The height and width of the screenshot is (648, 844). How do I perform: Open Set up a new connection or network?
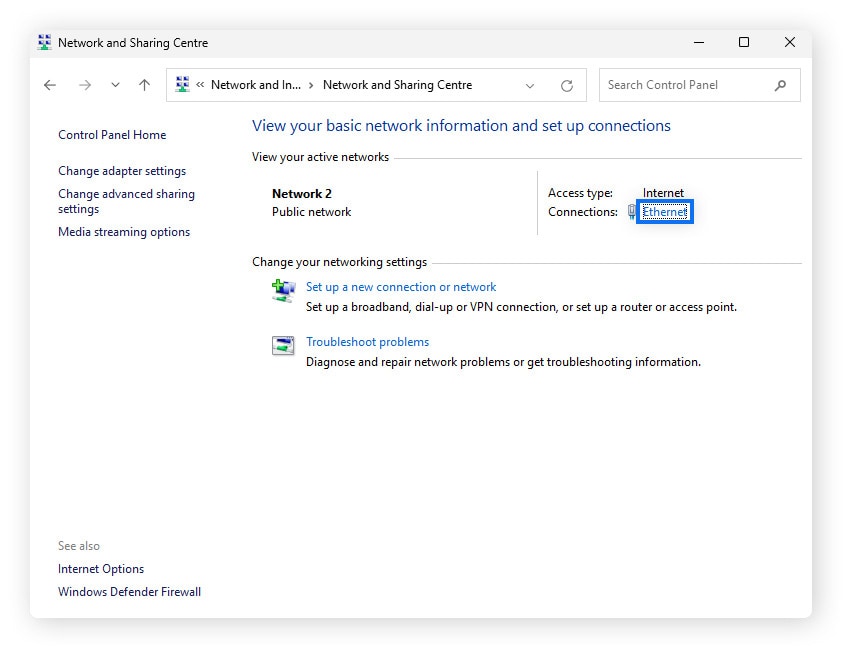(401, 287)
